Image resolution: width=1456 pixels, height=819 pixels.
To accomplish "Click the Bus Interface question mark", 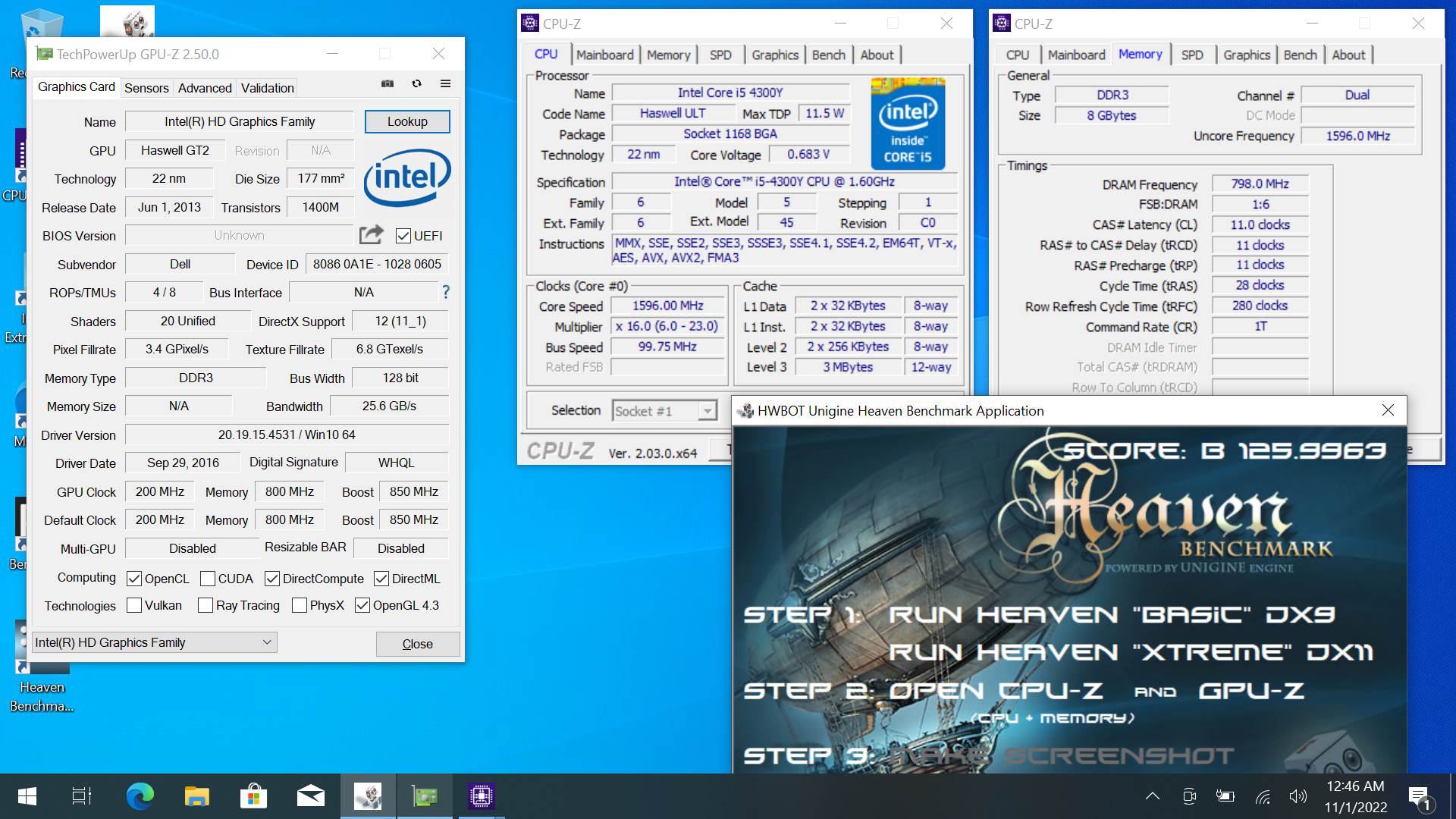I will (446, 292).
